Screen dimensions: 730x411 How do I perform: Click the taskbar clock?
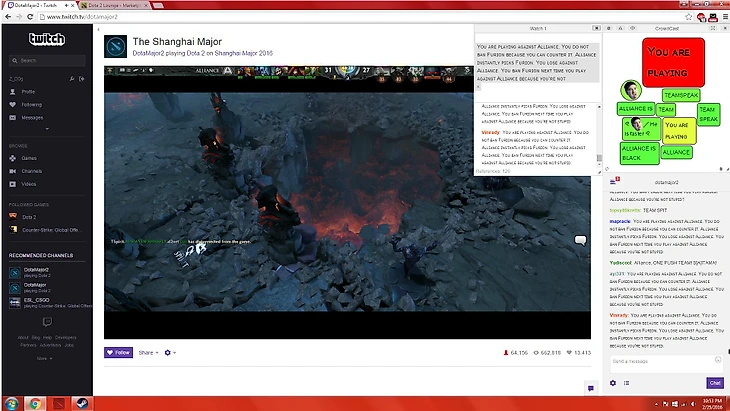point(712,404)
